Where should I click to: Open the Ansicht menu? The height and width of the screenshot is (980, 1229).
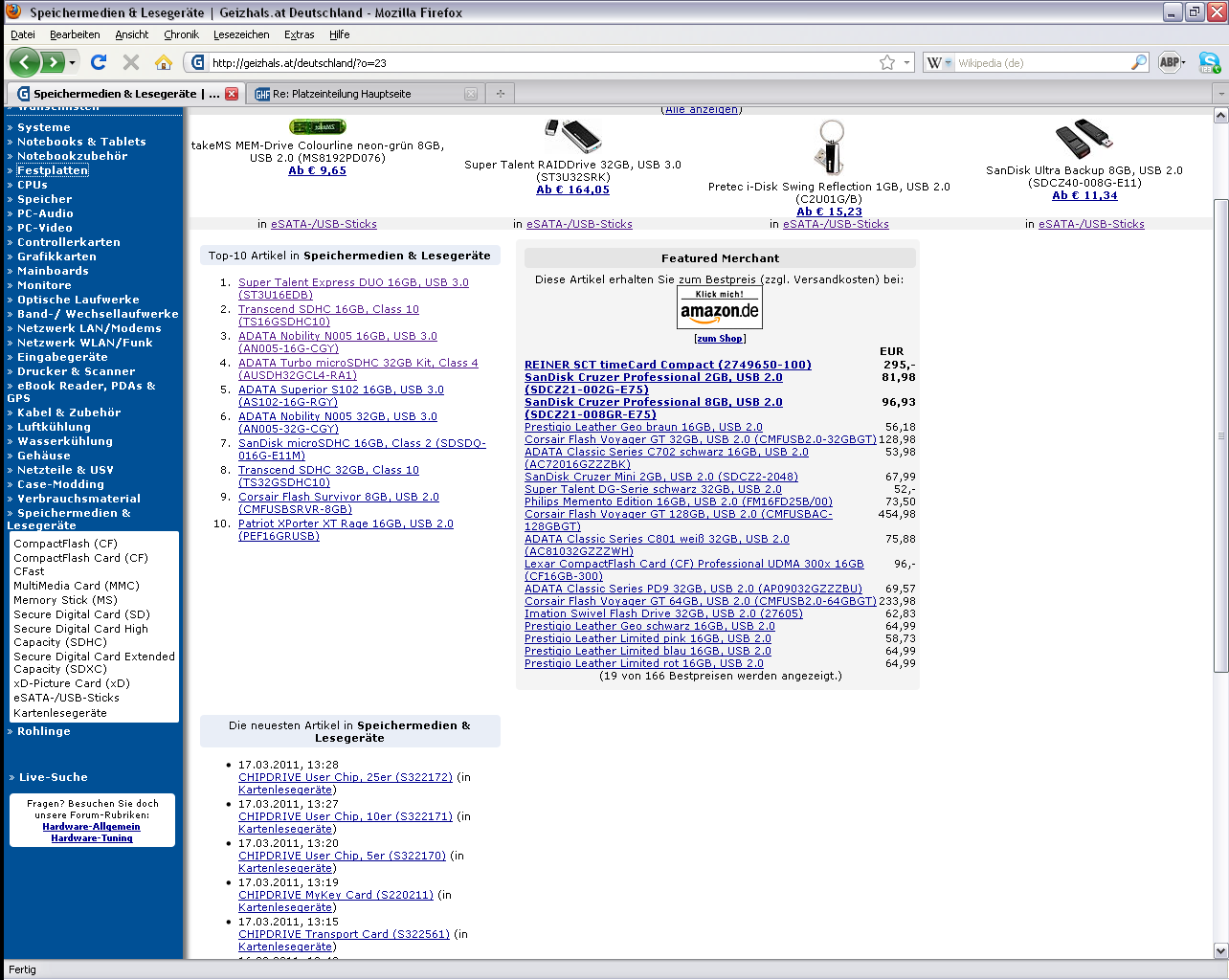tap(132, 34)
